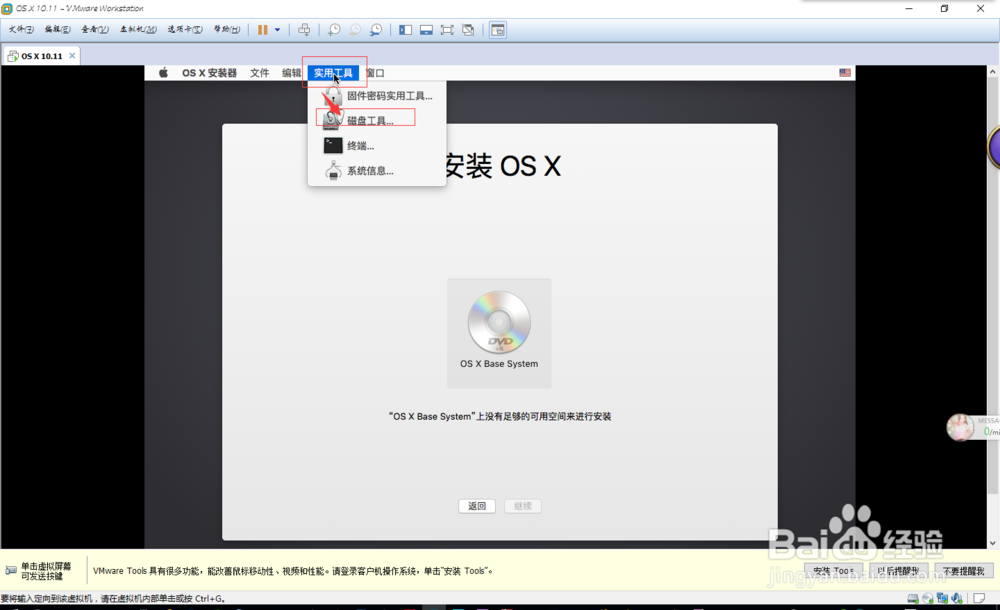Open VMware 选项卡(T) menu
This screenshot has width=1000, height=610.
pos(185,29)
